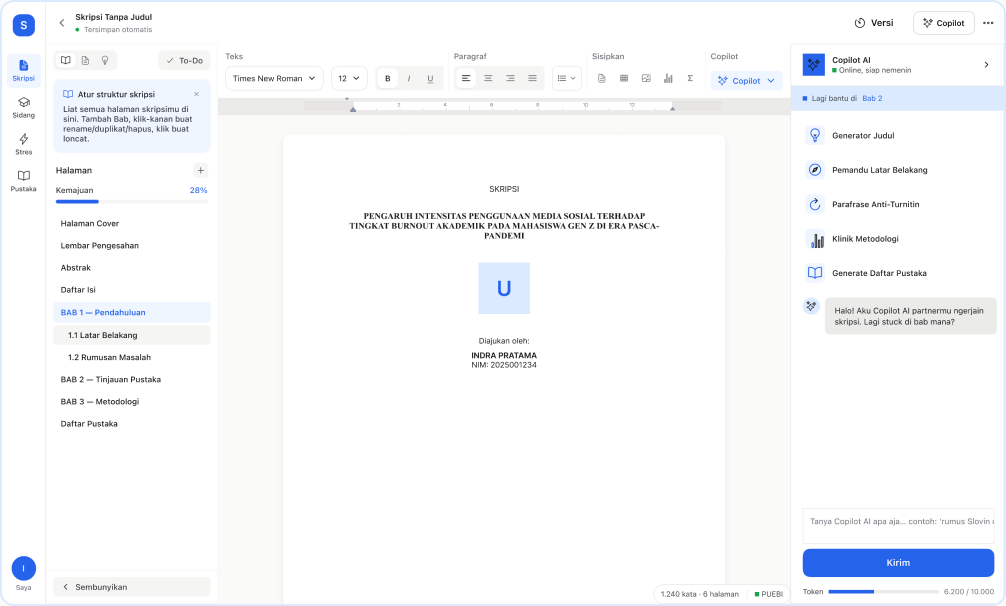Toggle underline formatting
Viewport: 1006px width, 606px height.
click(431, 78)
